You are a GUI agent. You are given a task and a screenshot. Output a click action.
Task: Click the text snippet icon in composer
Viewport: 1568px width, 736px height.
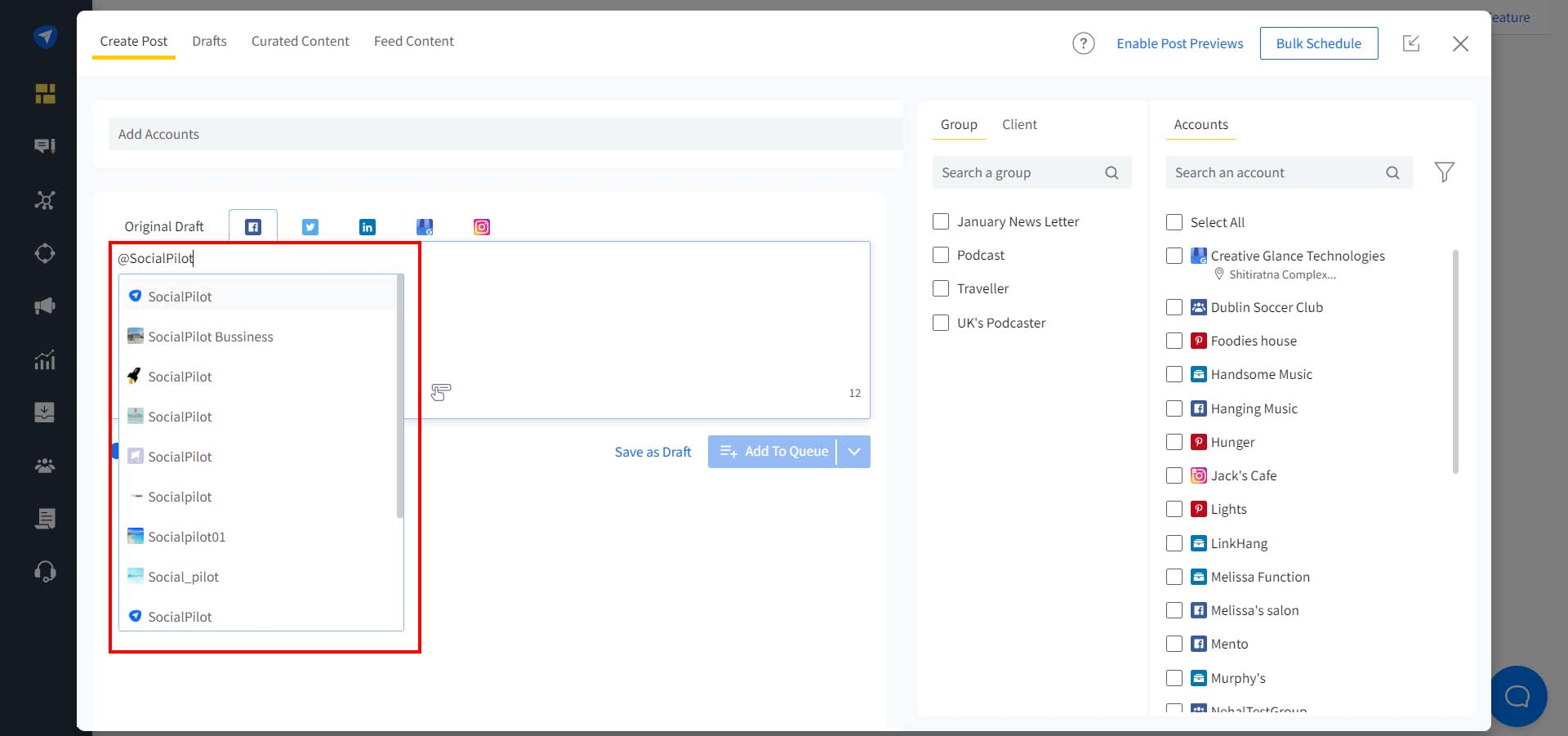(441, 392)
